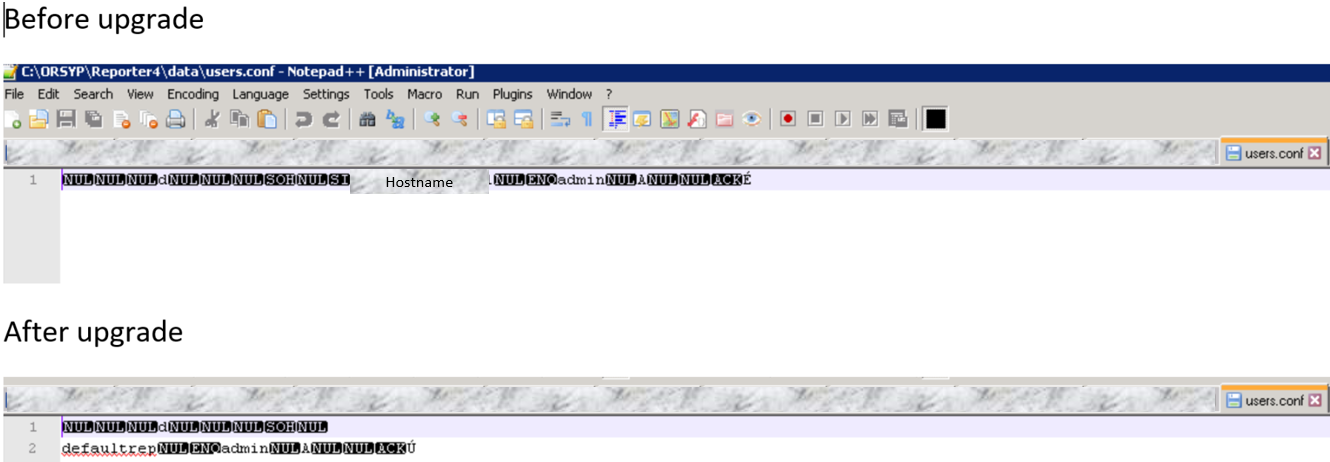Click the Redo toolbar icon
1330x462 pixels.
point(331,120)
